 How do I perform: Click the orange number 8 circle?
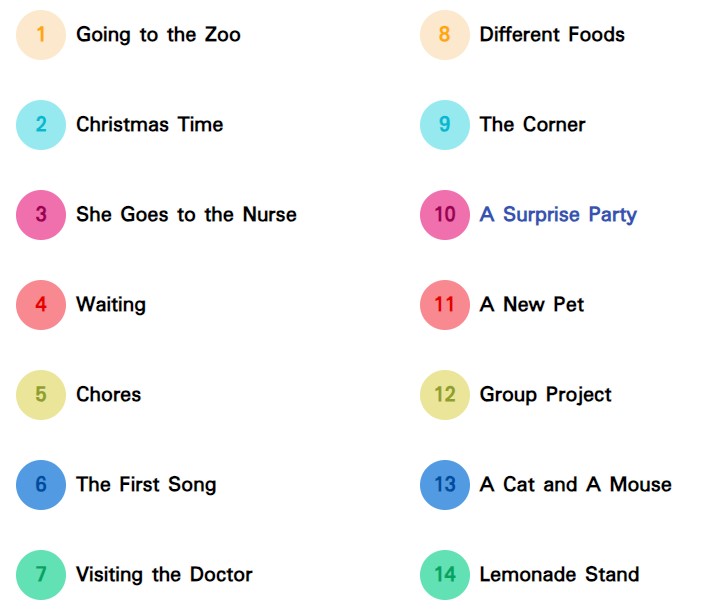tap(445, 35)
